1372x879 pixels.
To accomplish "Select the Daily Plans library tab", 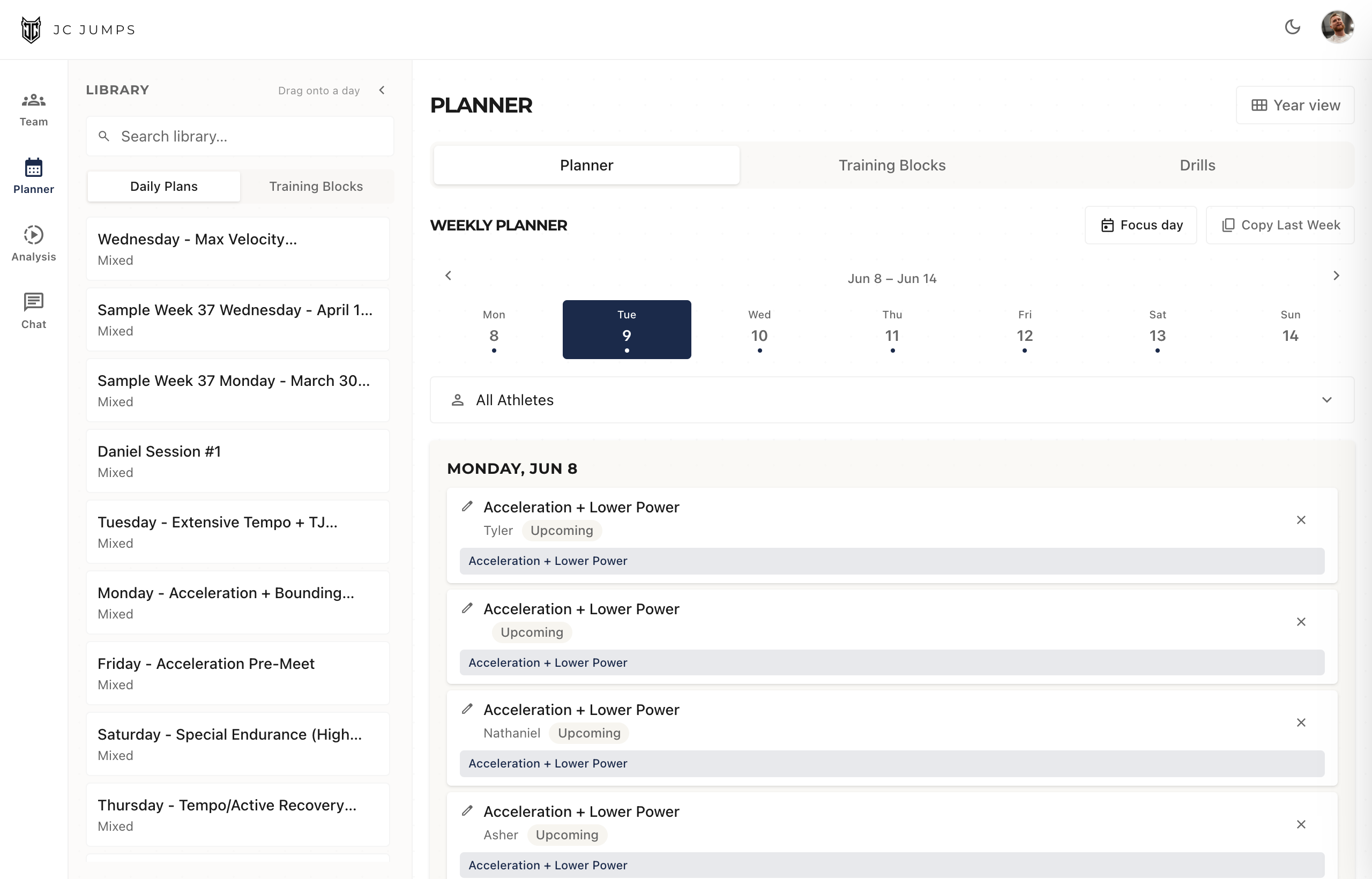I will (x=164, y=186).
